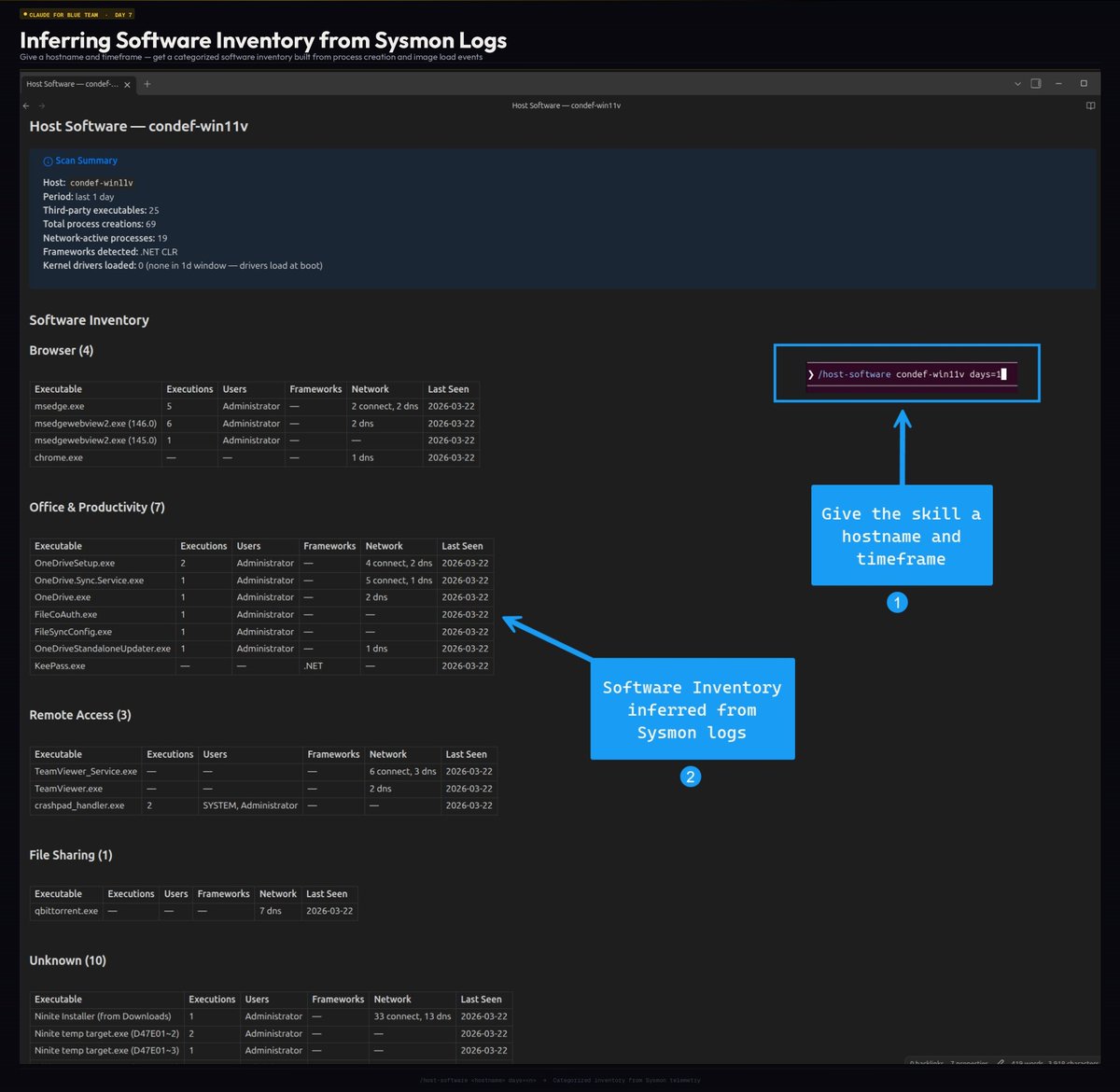Click the Browser (4) heading

click(61, 350)
